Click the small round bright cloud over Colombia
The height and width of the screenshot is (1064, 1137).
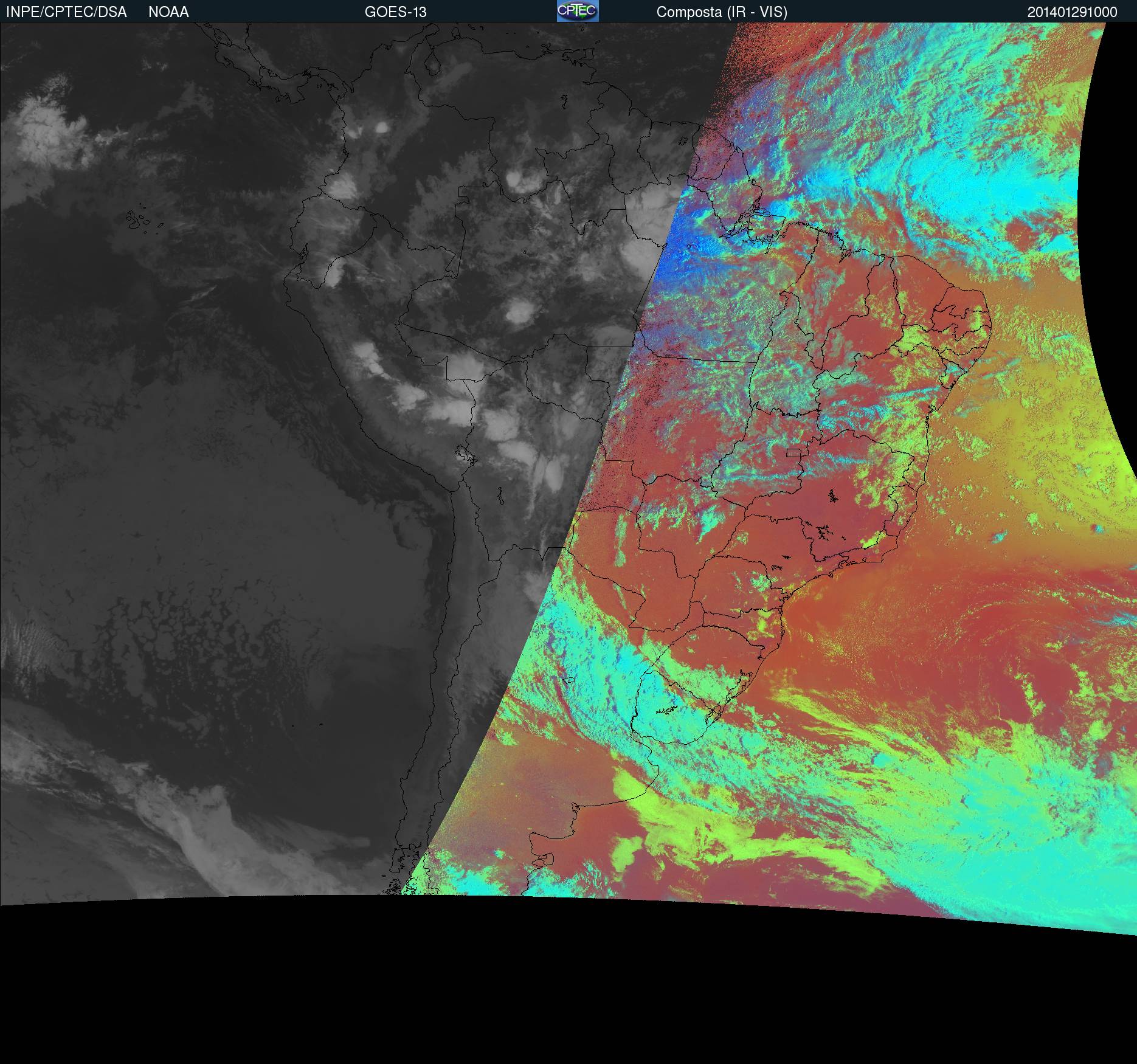[x=382, y=127]
